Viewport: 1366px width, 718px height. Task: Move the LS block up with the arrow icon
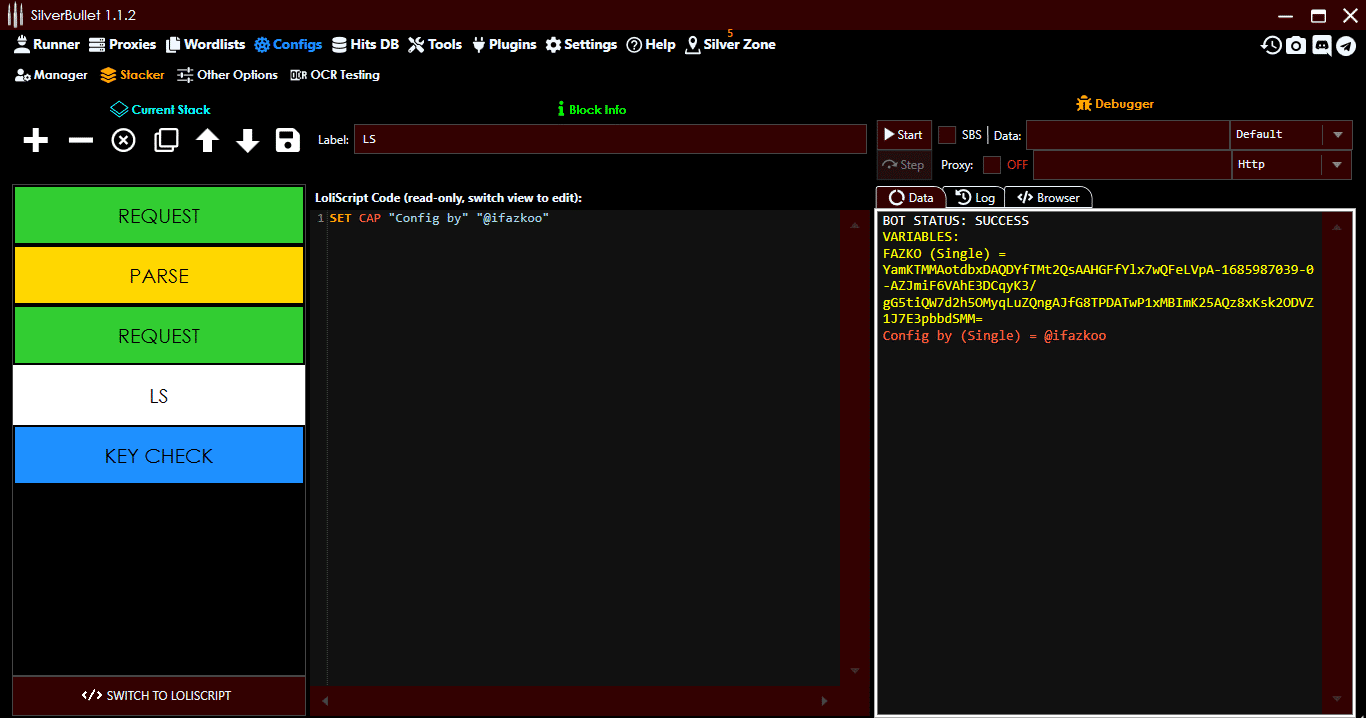(x=206, y=140)
